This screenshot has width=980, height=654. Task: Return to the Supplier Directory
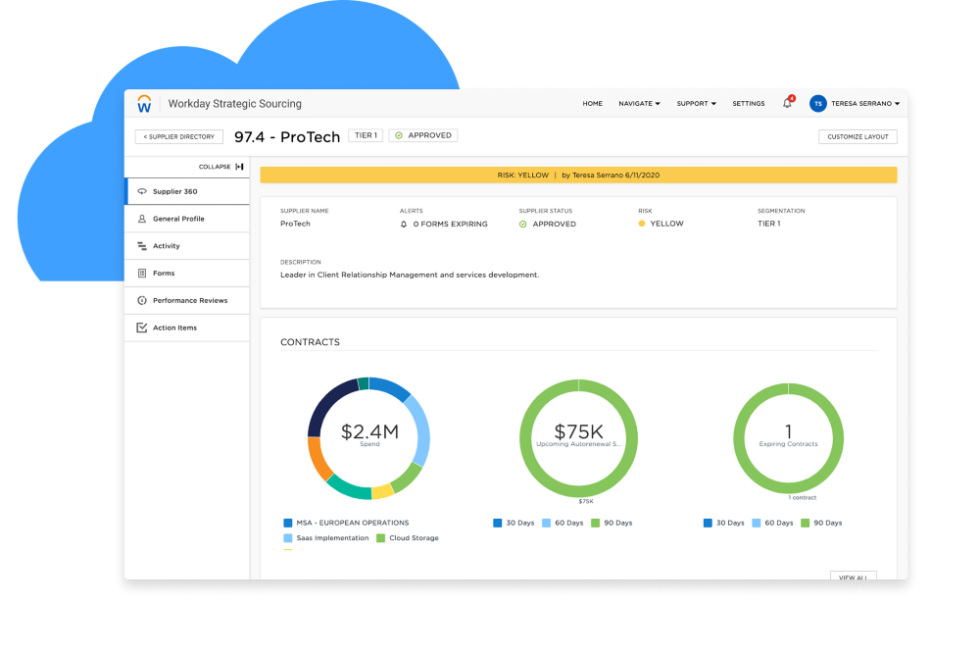[178, 136]
